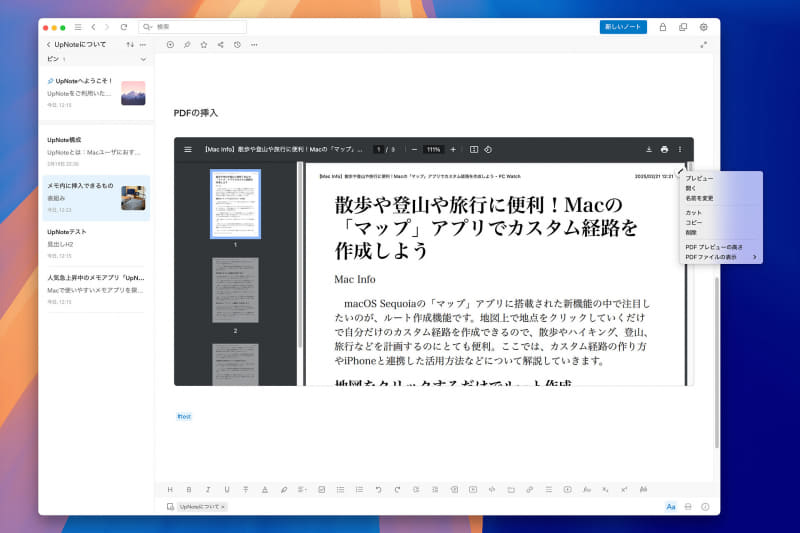800x533 pixels.
Task: Click the PDF fit to page icon
Action: coord(474,149)
